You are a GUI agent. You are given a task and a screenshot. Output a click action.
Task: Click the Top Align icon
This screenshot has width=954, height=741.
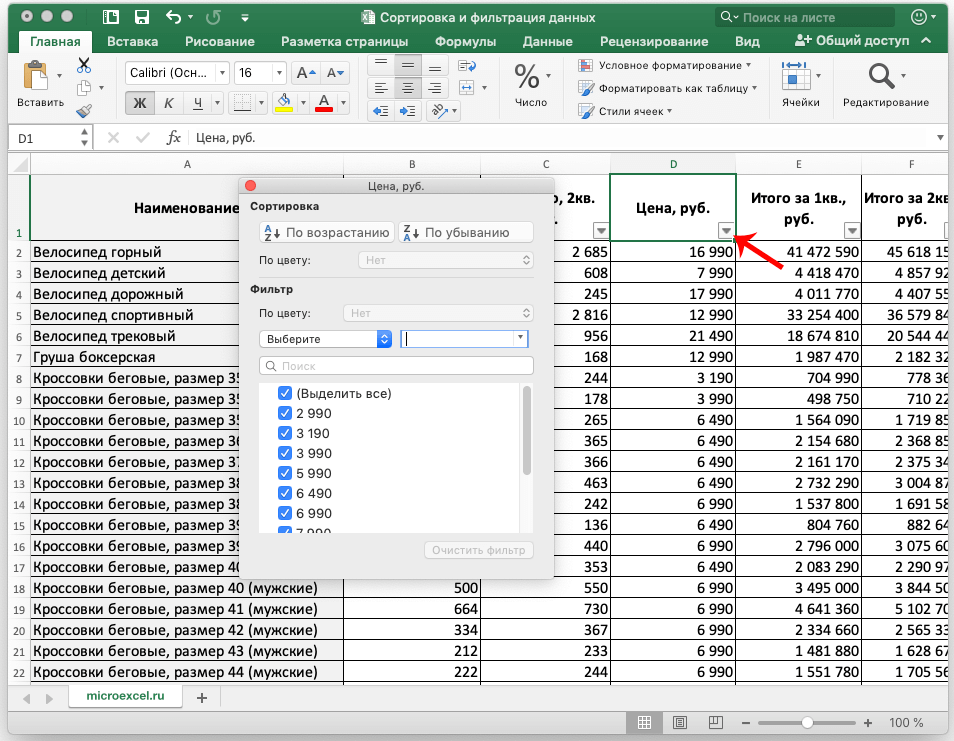[x=381, y=64]
